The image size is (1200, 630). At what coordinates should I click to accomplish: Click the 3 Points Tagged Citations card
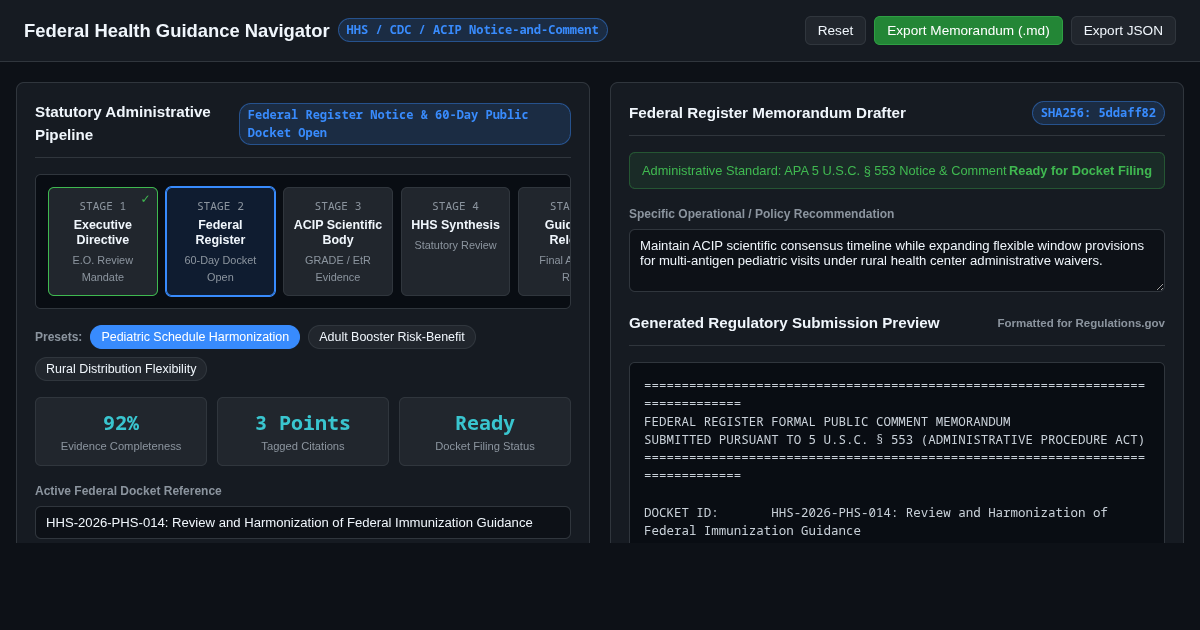point(303,432)
